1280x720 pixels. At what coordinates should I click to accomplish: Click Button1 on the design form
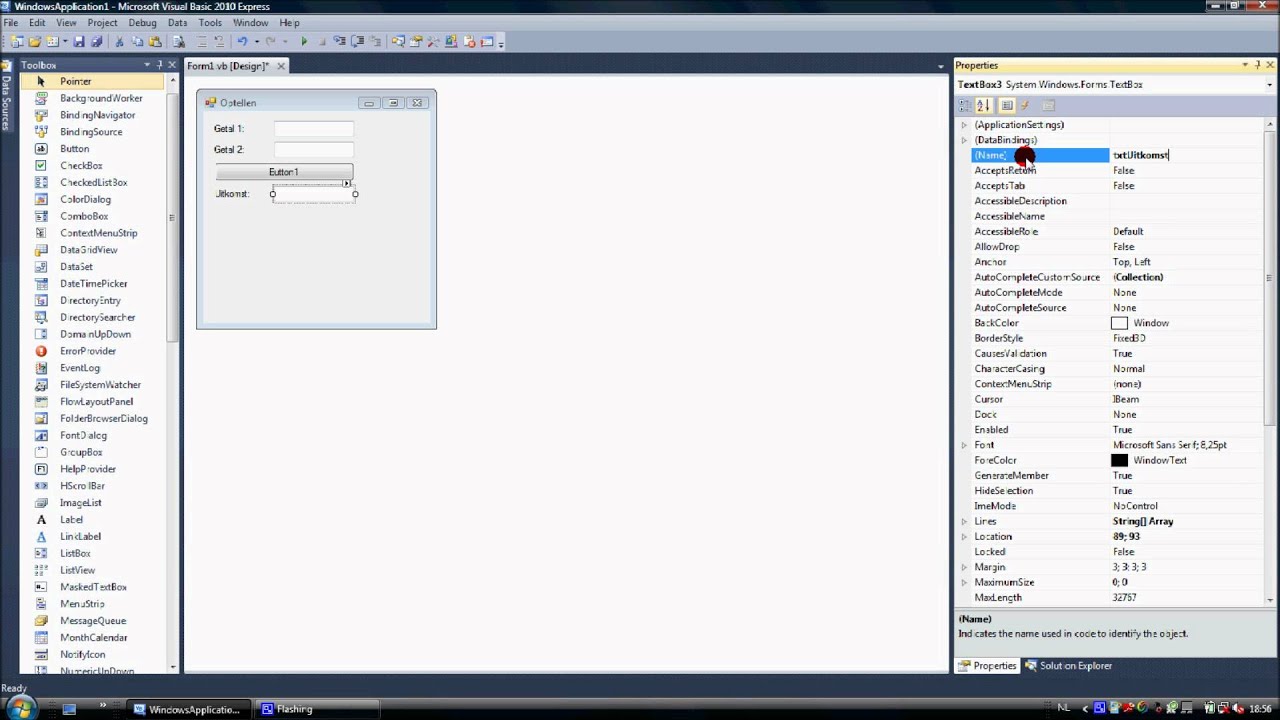pyautogui.click(x=284, y=172)
